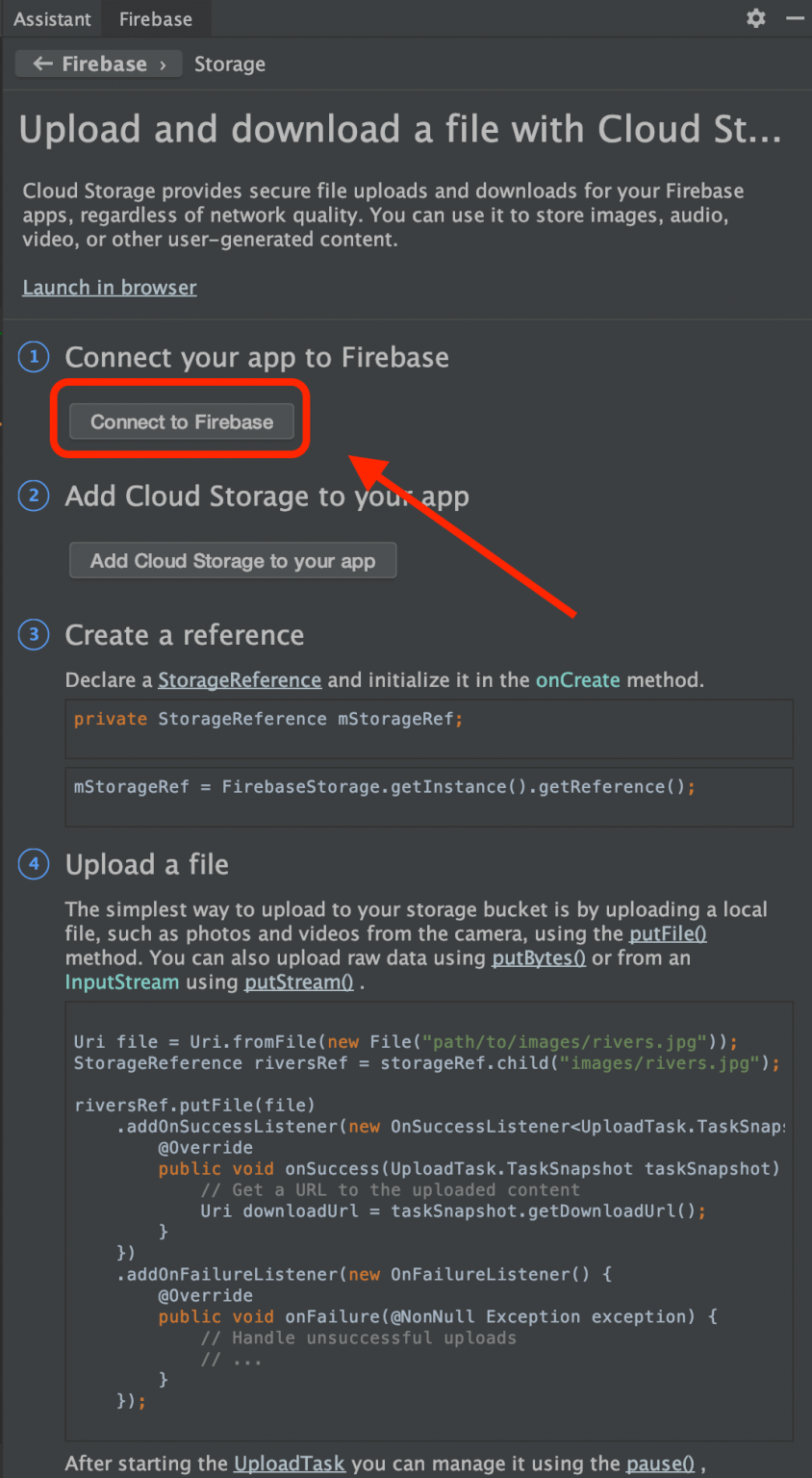Open the StorageReference documentation link
812x1478 pixels.
(239, 679)
